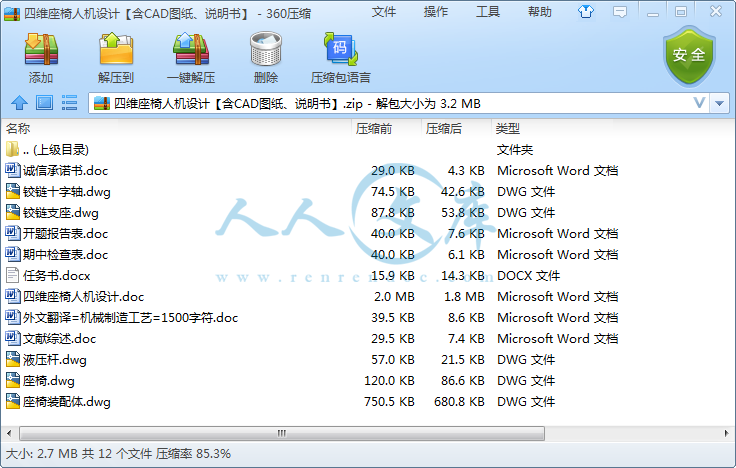Screen dimensions: 736x468
Task: Open the 文件 menu
Action: point(383,12)
